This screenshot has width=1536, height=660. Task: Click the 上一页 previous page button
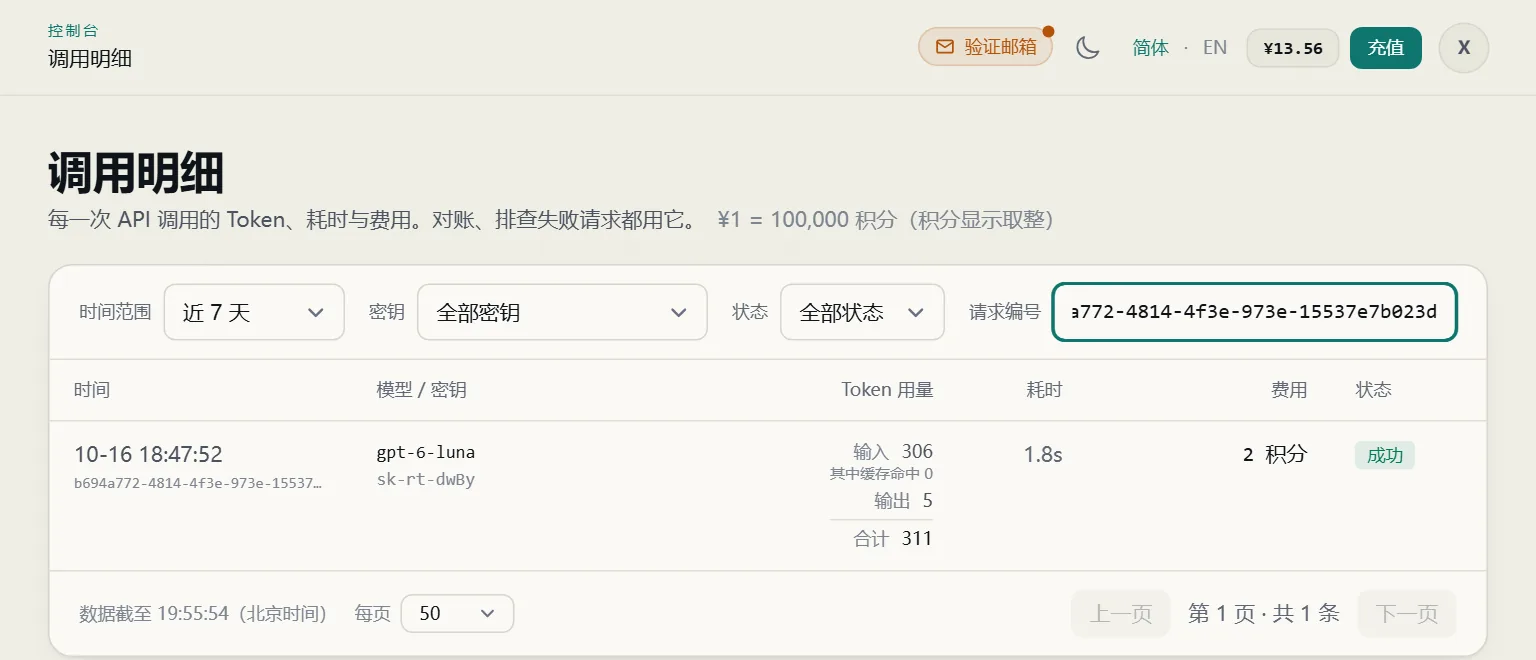tap(1120, 613)
